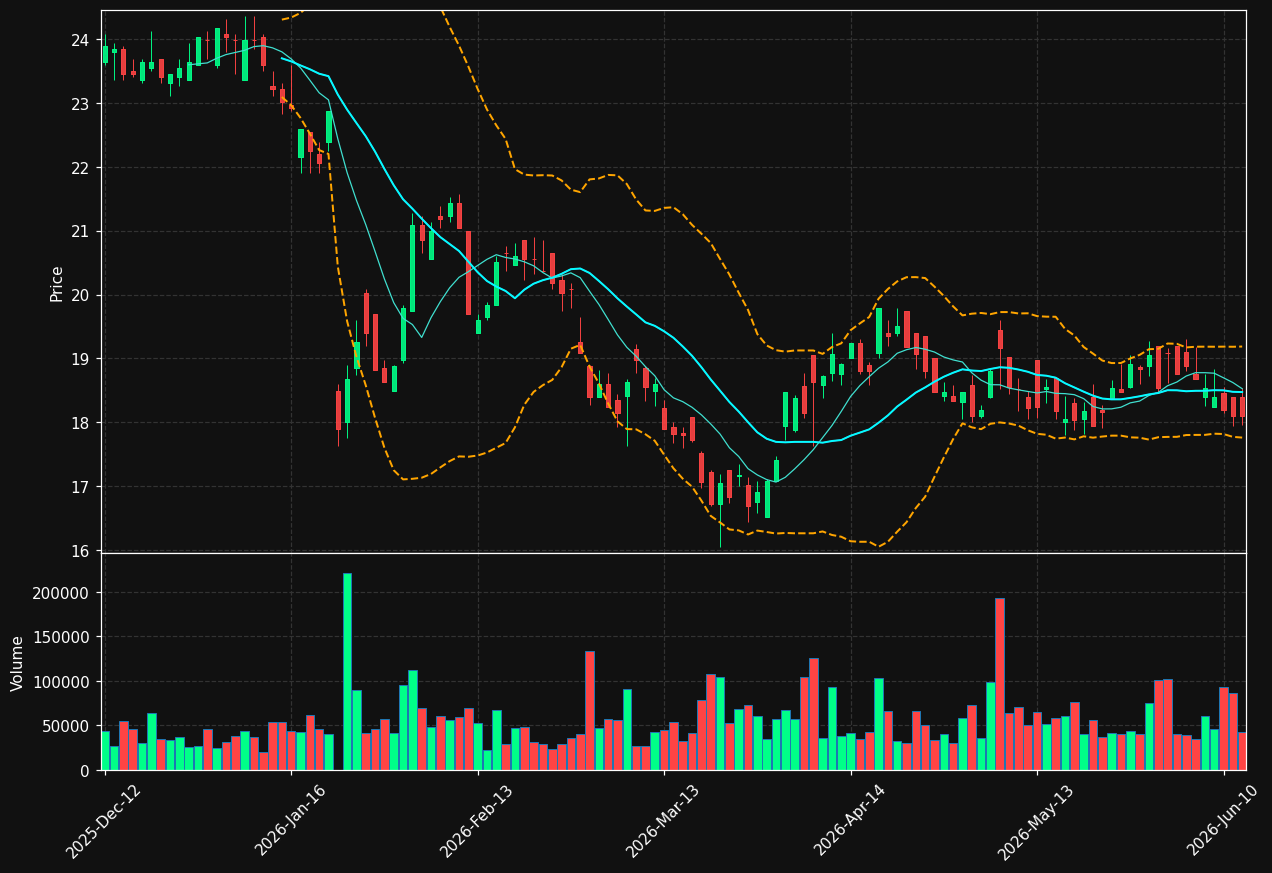This screenshot has height=873, width=1272.
Task: Click the price tick label 21
Action: [x=81, y=232]
